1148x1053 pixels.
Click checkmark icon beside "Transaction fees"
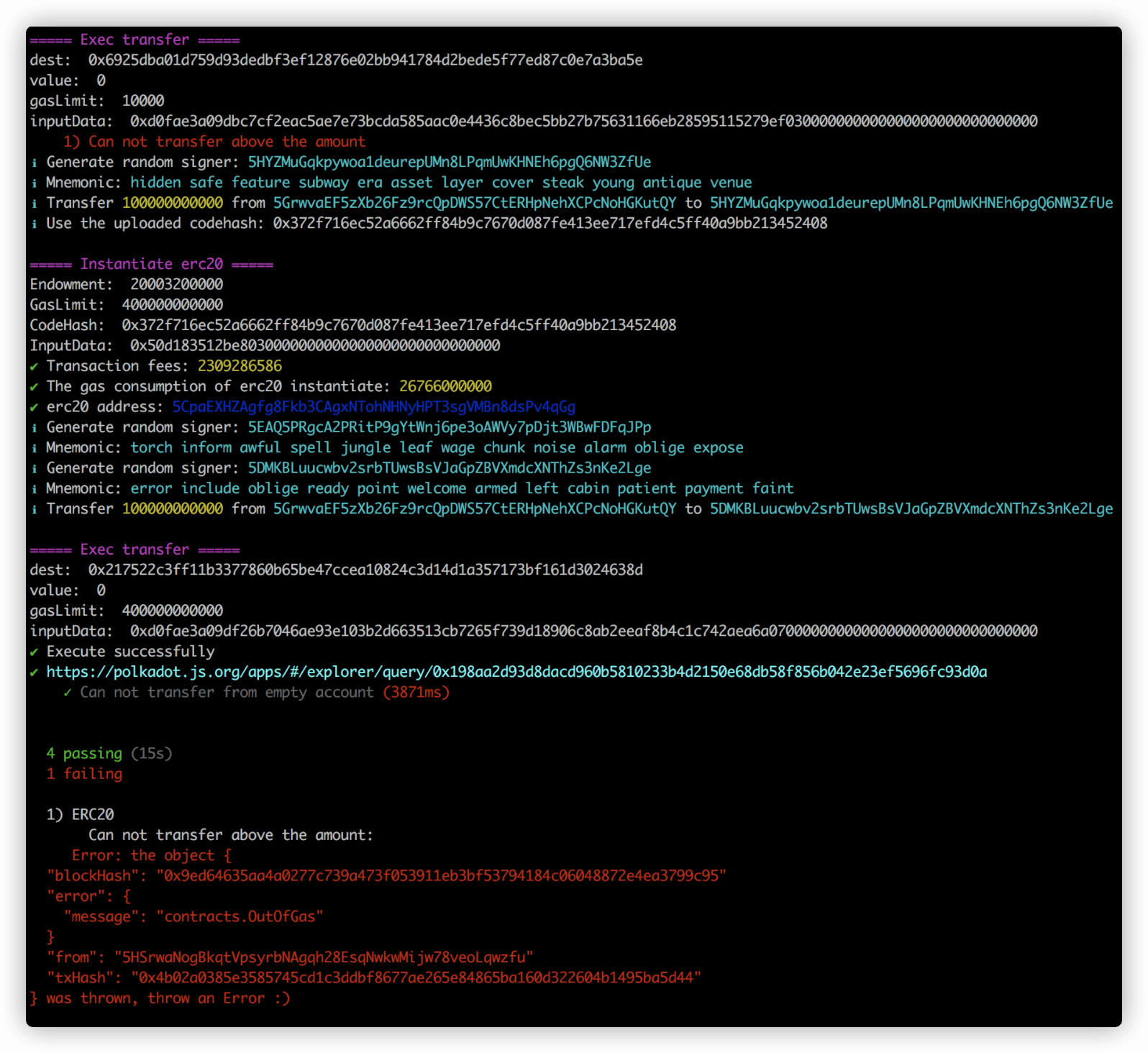(x=34, y=367)
